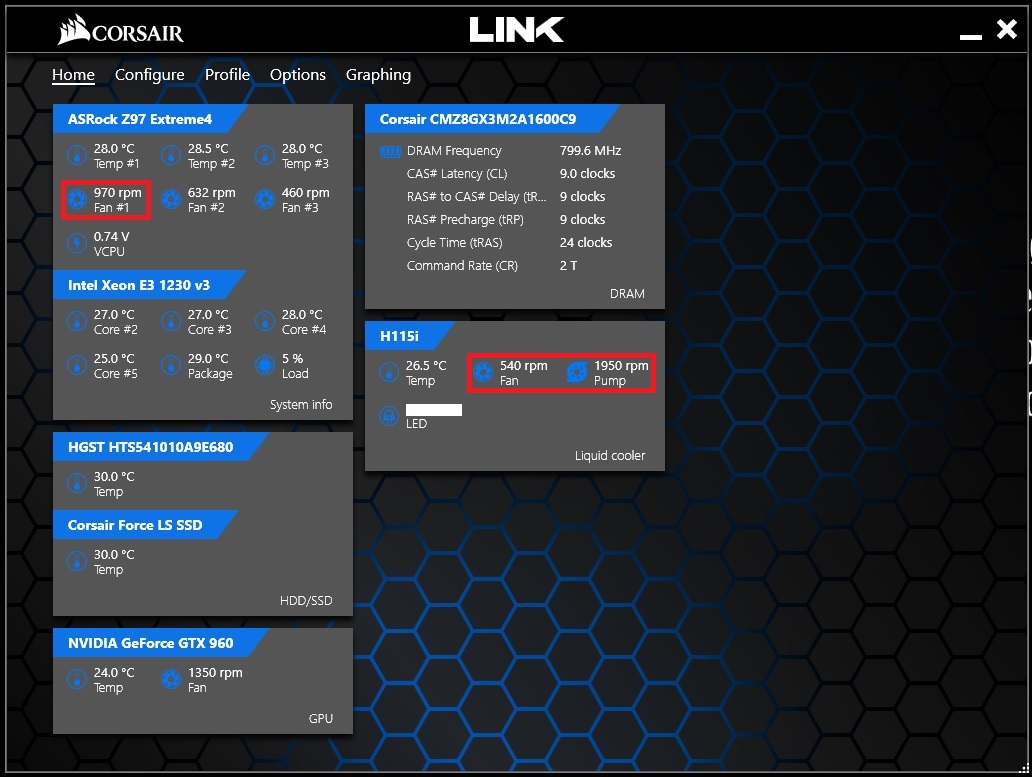Click the Liquid cooler label
1032x777 pixels.
tap(610, 455)
